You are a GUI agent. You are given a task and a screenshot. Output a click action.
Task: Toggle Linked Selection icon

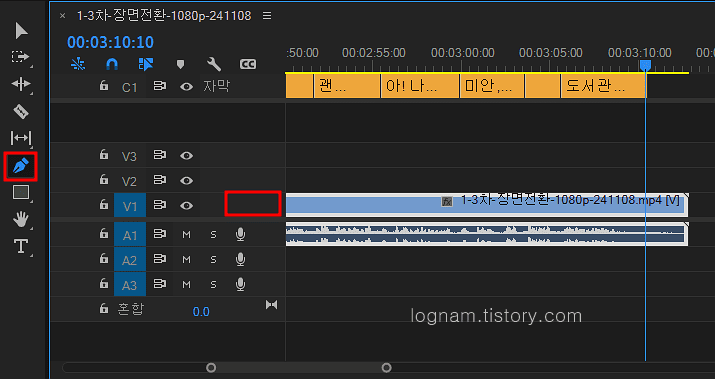146,64
